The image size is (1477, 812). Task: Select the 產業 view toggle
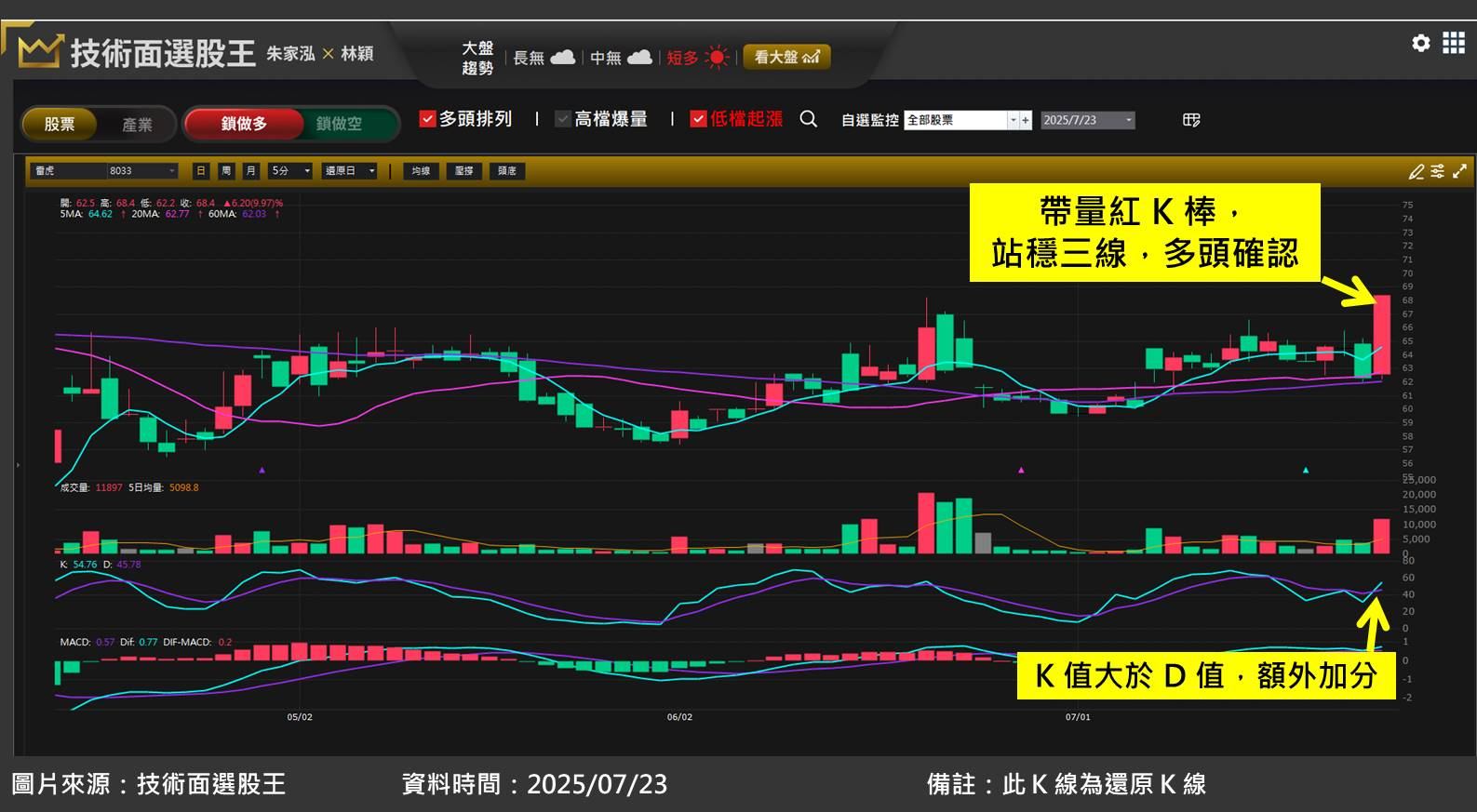point(137,124)
